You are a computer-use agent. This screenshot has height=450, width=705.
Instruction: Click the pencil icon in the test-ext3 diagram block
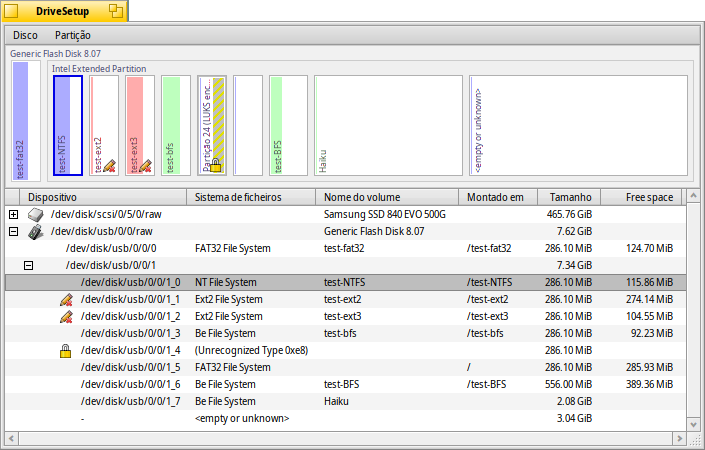145,165
